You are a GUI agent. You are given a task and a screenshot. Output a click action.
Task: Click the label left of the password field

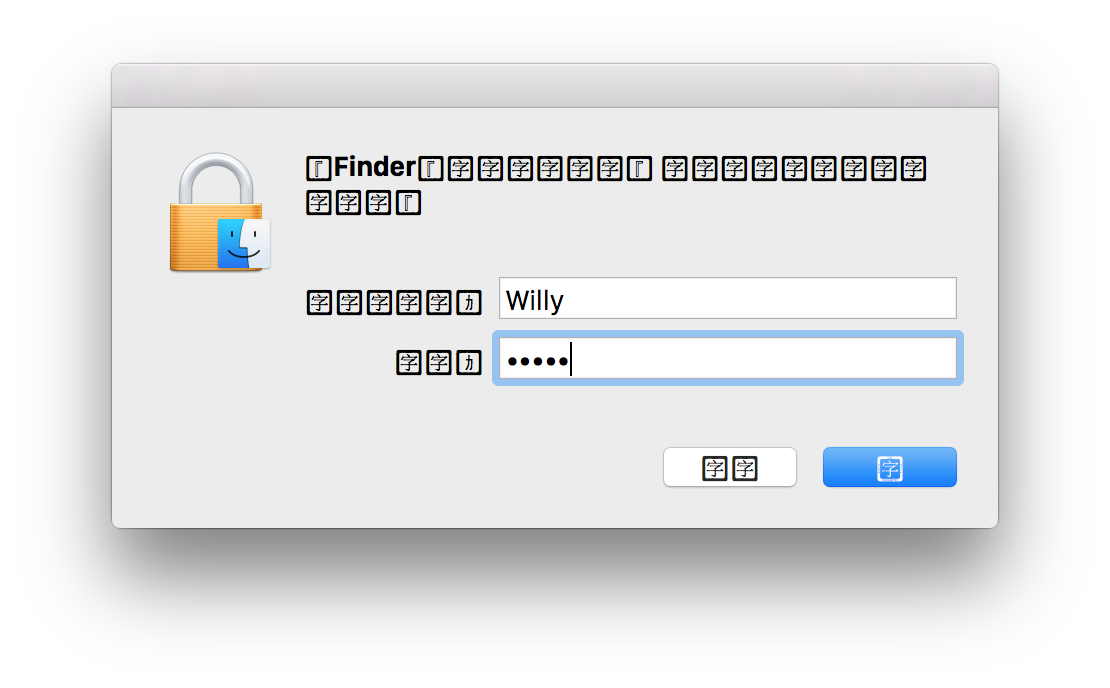click(x=439, y=362)
